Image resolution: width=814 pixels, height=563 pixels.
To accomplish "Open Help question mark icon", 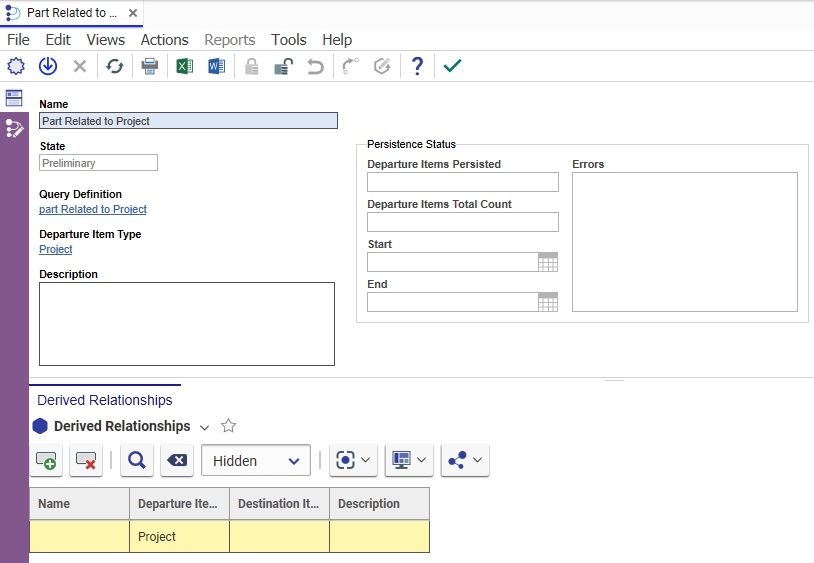I will coord(417,66).
